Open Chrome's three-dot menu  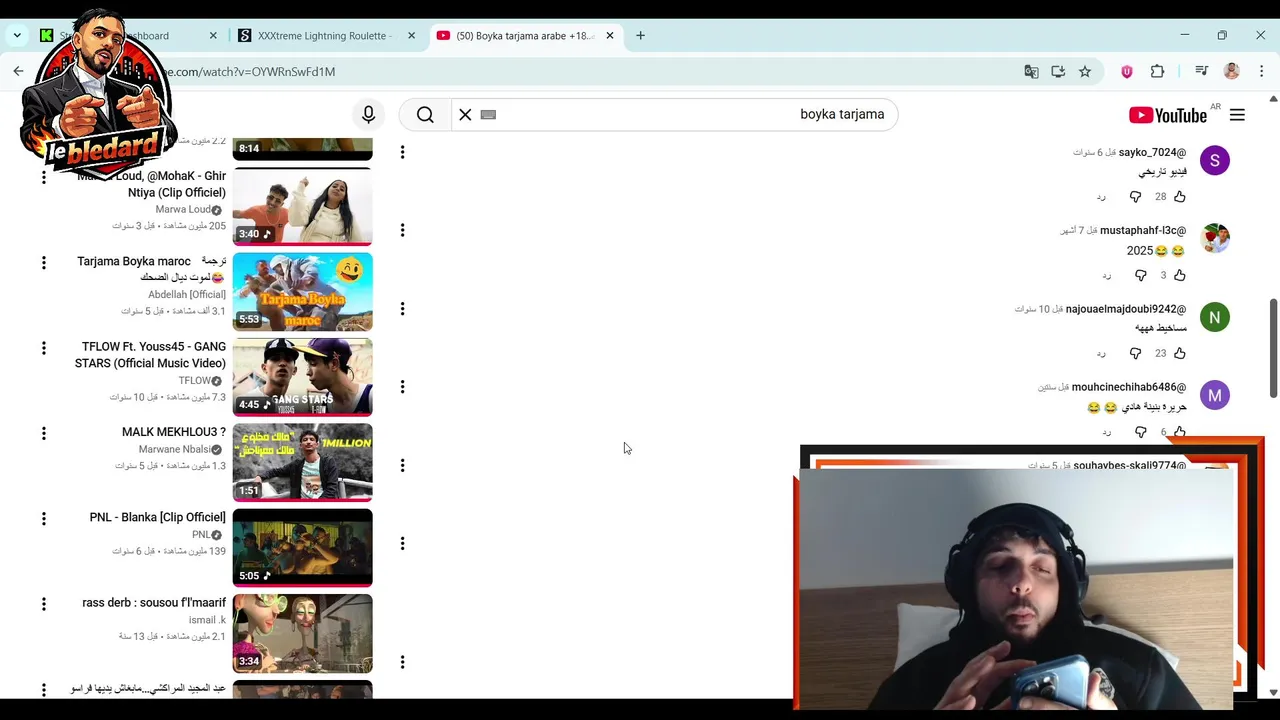tap(1261, 71)
